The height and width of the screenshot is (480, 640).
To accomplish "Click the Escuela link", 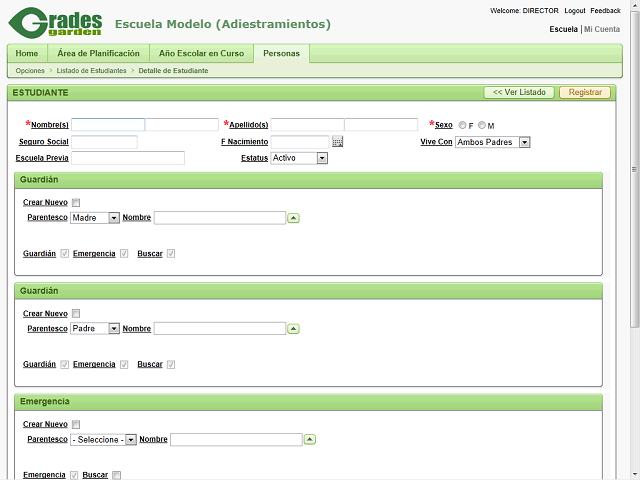I will pyautogui.click(x=563, y=29).
